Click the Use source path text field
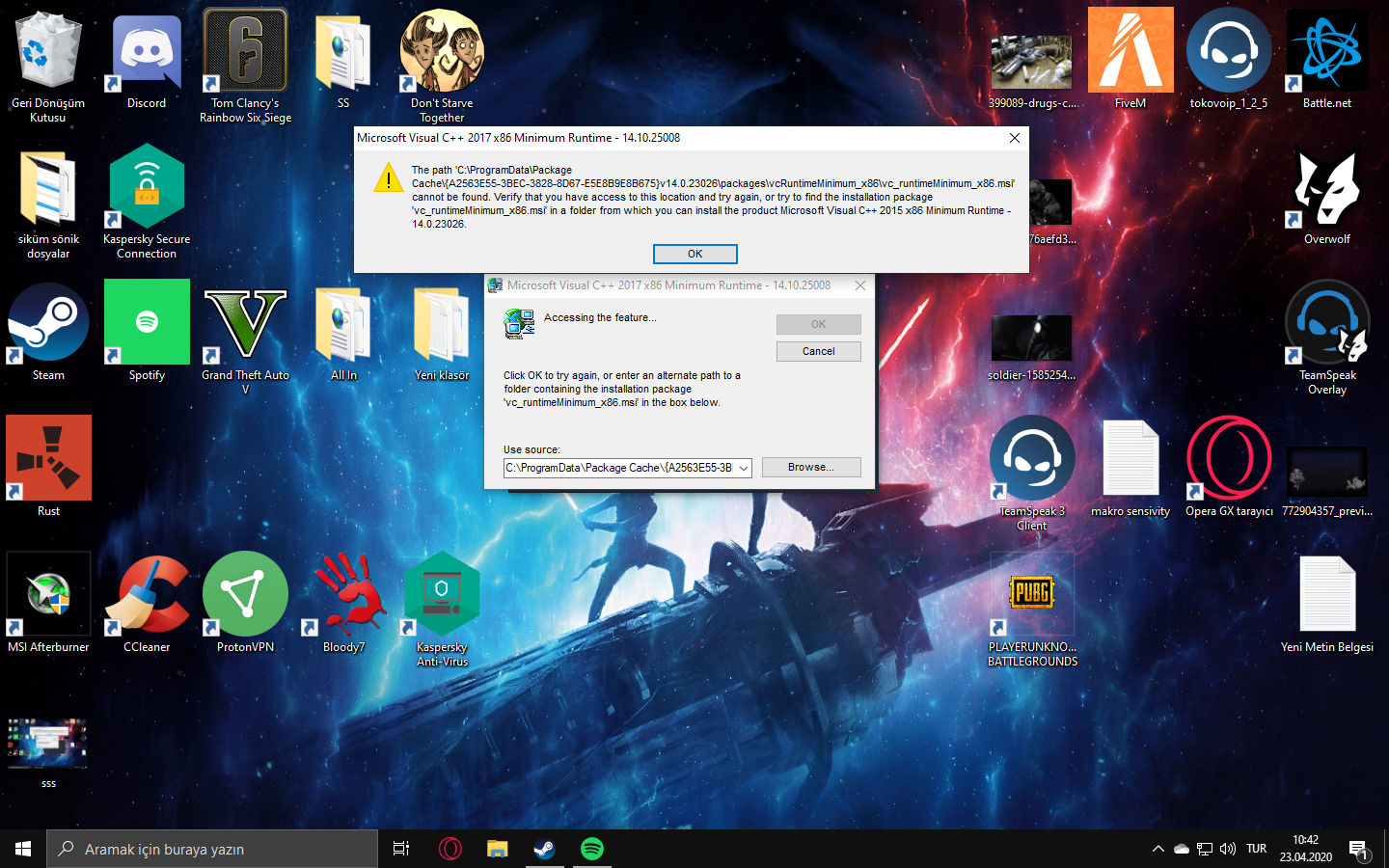 pos(618,468)
